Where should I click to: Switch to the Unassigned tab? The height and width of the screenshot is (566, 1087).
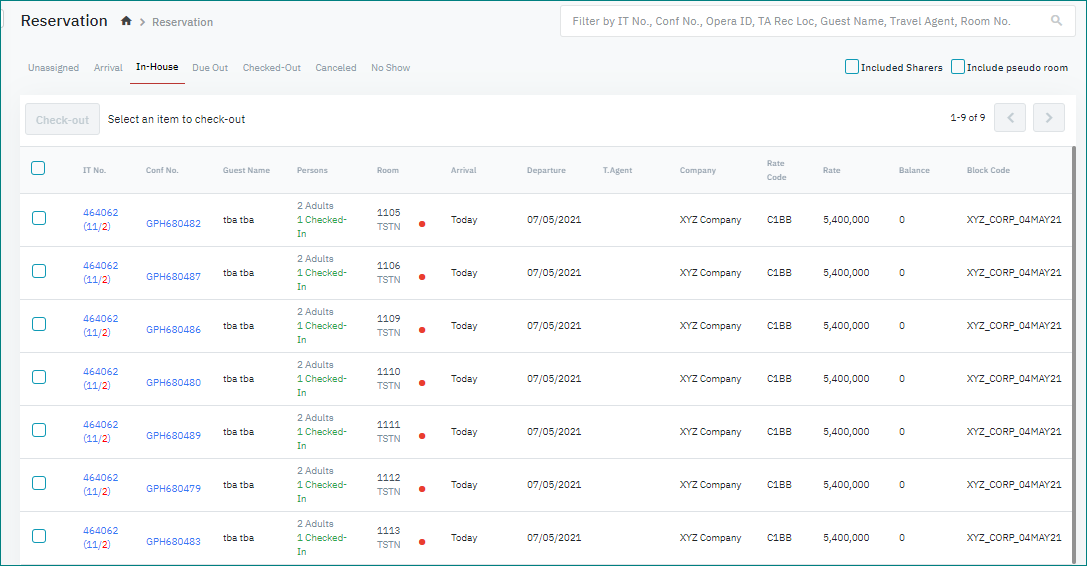[53, 68]
